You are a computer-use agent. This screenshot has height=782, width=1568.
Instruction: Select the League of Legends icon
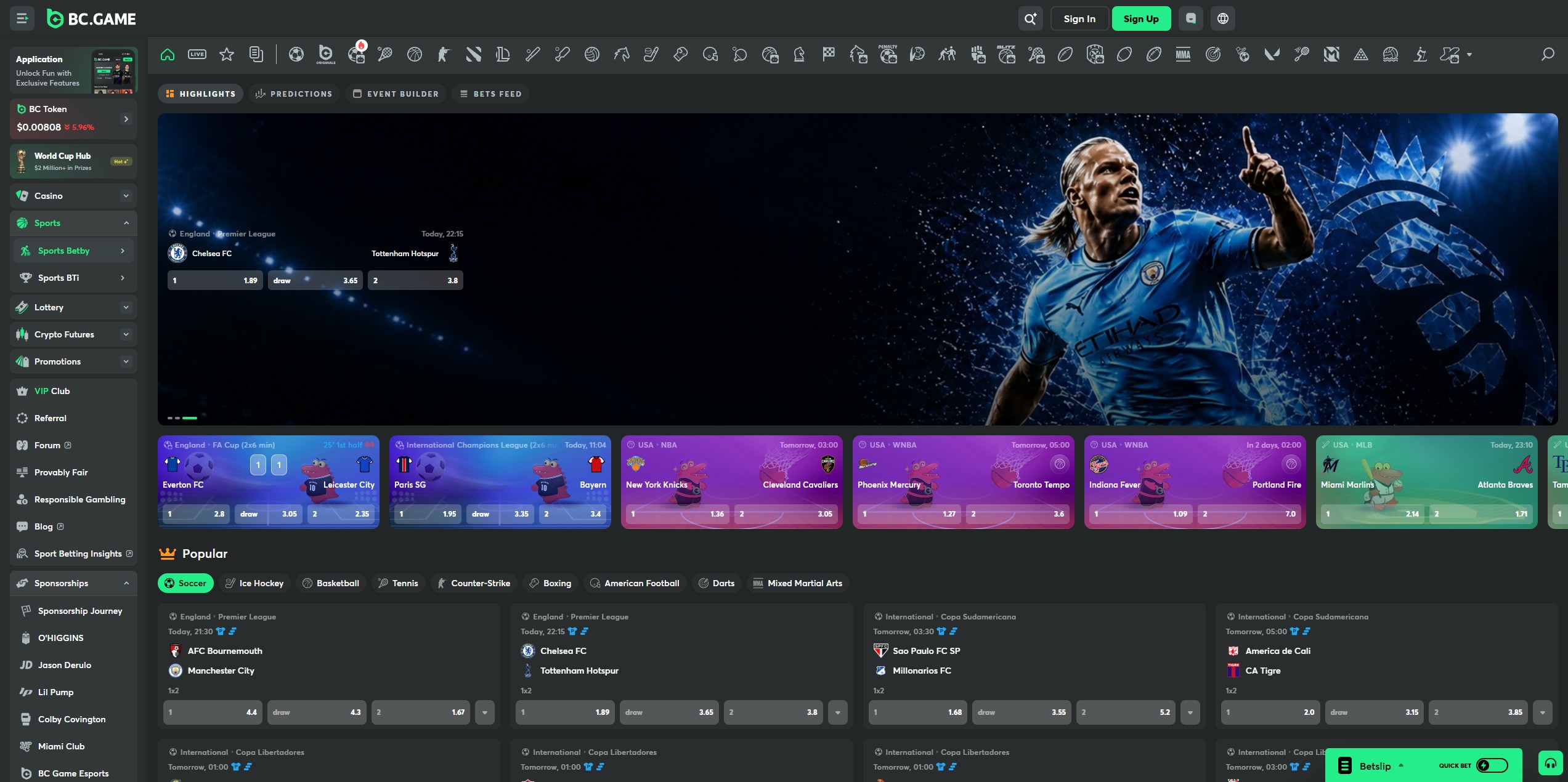[503, 54]
